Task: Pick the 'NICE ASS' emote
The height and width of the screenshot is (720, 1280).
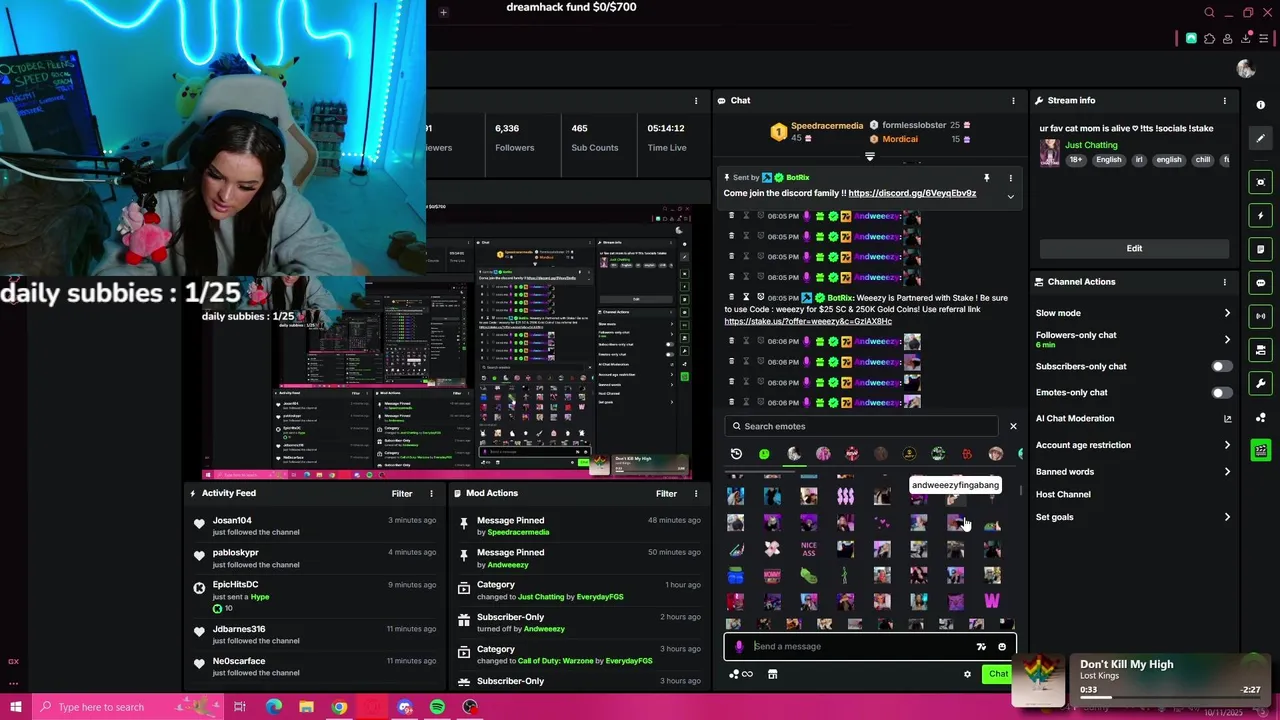Action: point(809,549)
